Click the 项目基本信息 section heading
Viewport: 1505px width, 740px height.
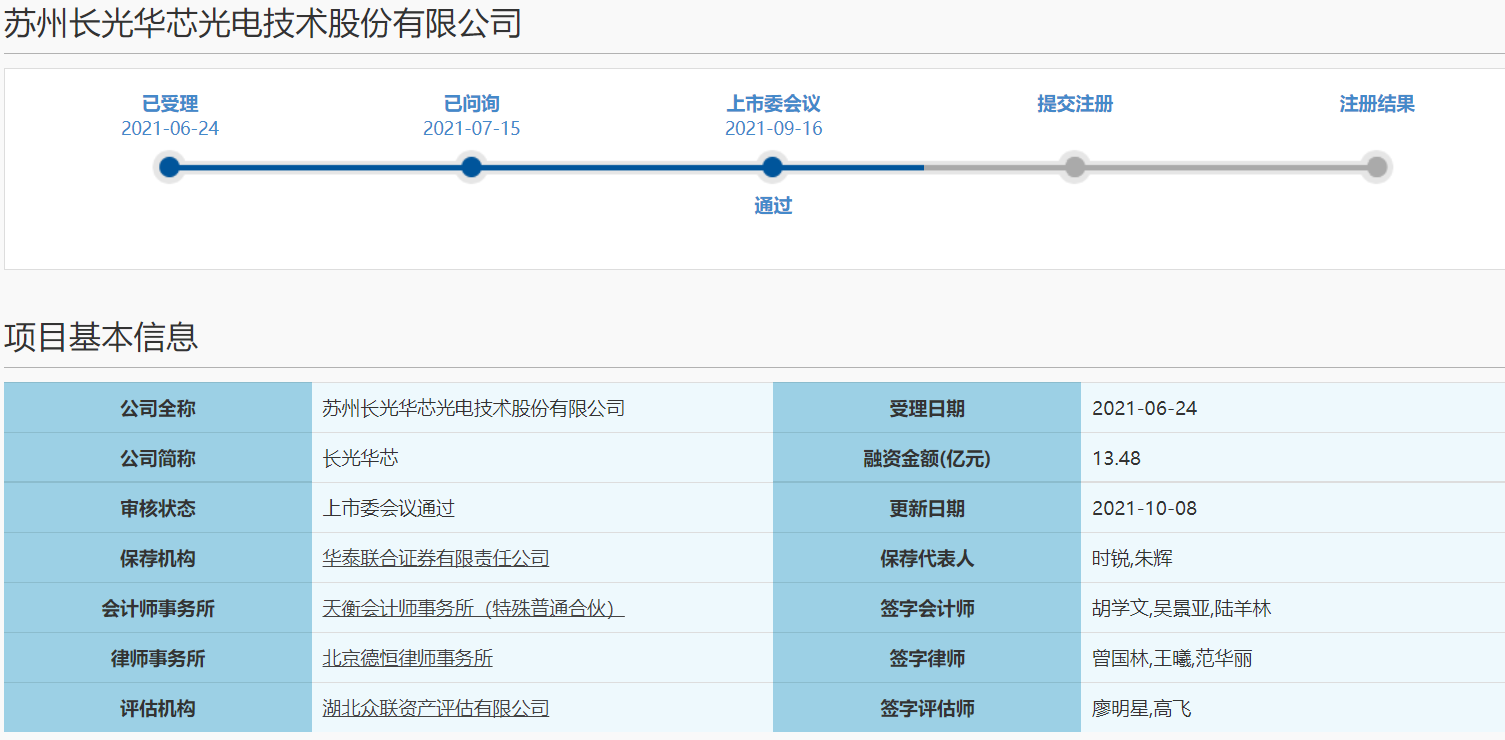pyautogui.click(x=101, y=337)
